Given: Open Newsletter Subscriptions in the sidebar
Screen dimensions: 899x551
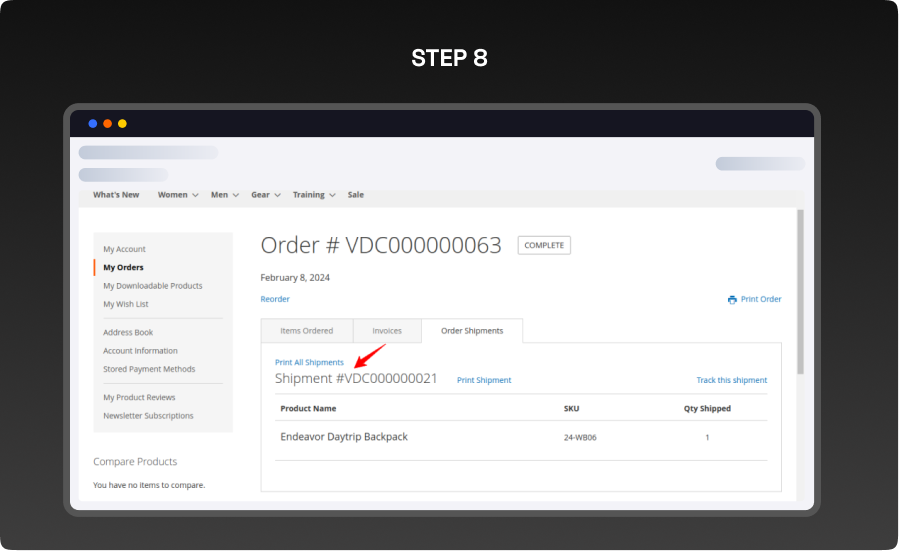Looking at the screenshot, I should pos(148,416).
